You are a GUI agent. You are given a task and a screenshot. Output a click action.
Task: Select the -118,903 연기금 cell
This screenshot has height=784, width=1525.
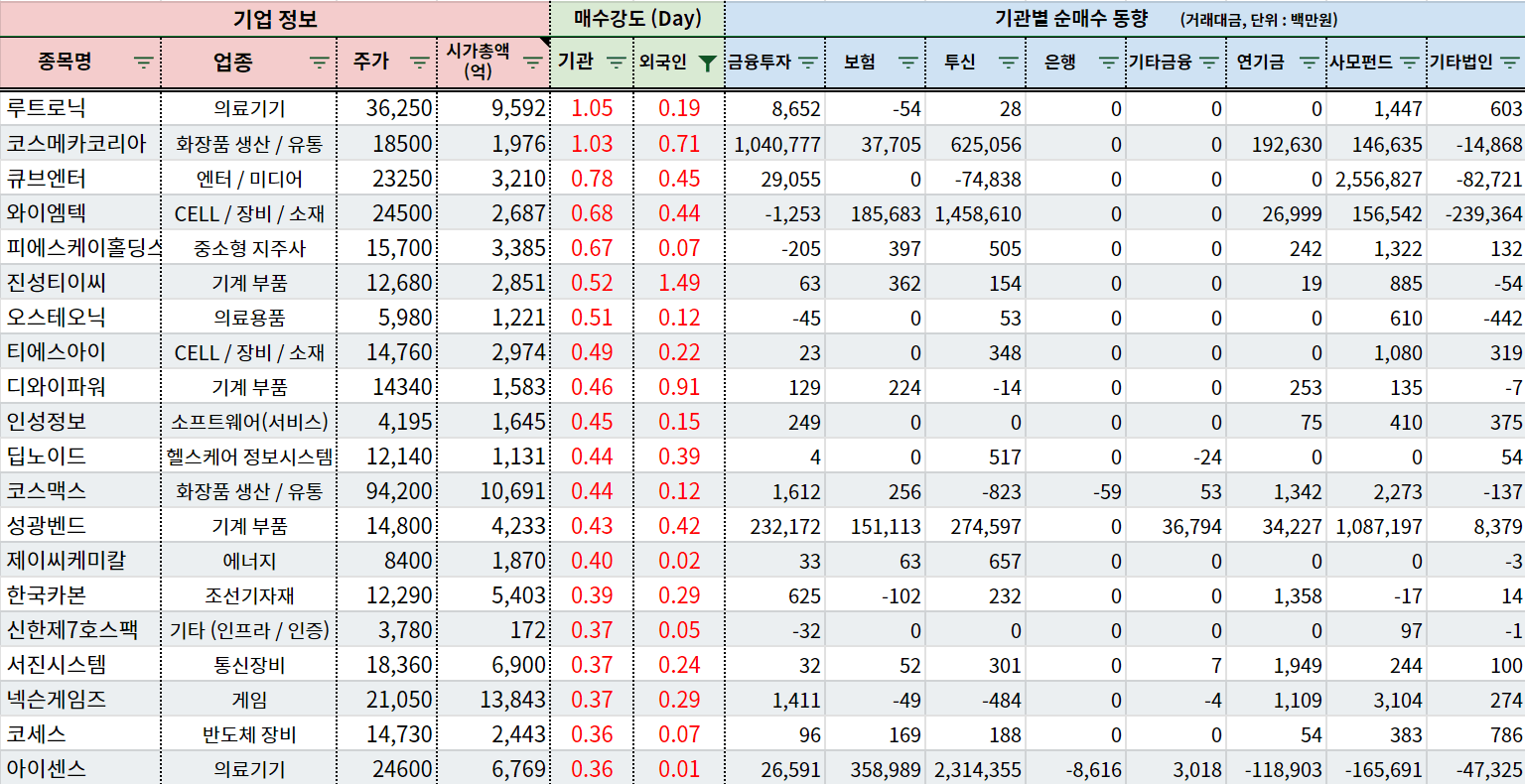tap(1277, 768)
